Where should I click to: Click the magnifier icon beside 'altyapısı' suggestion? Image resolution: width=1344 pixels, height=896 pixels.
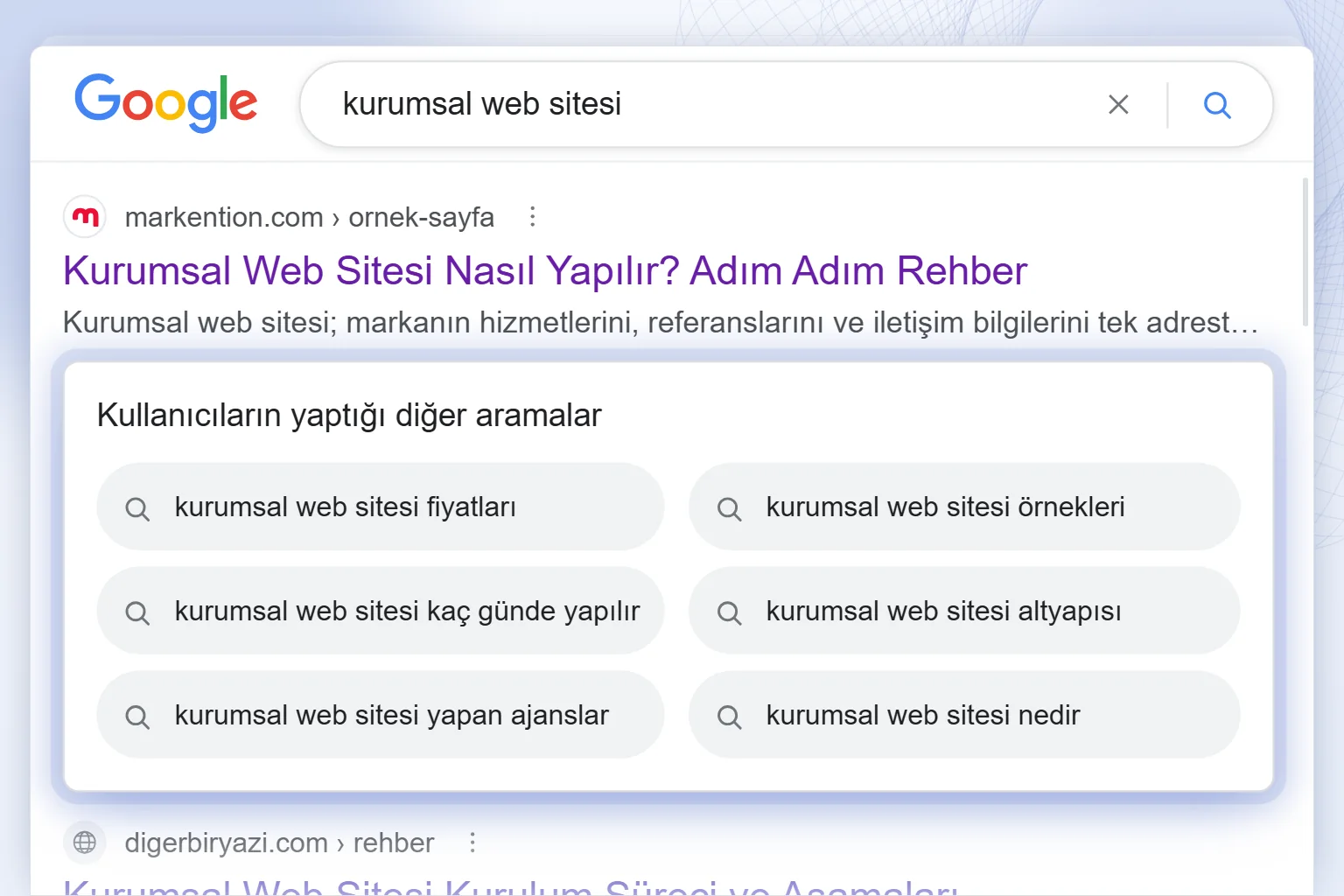(x=730, y=612)
